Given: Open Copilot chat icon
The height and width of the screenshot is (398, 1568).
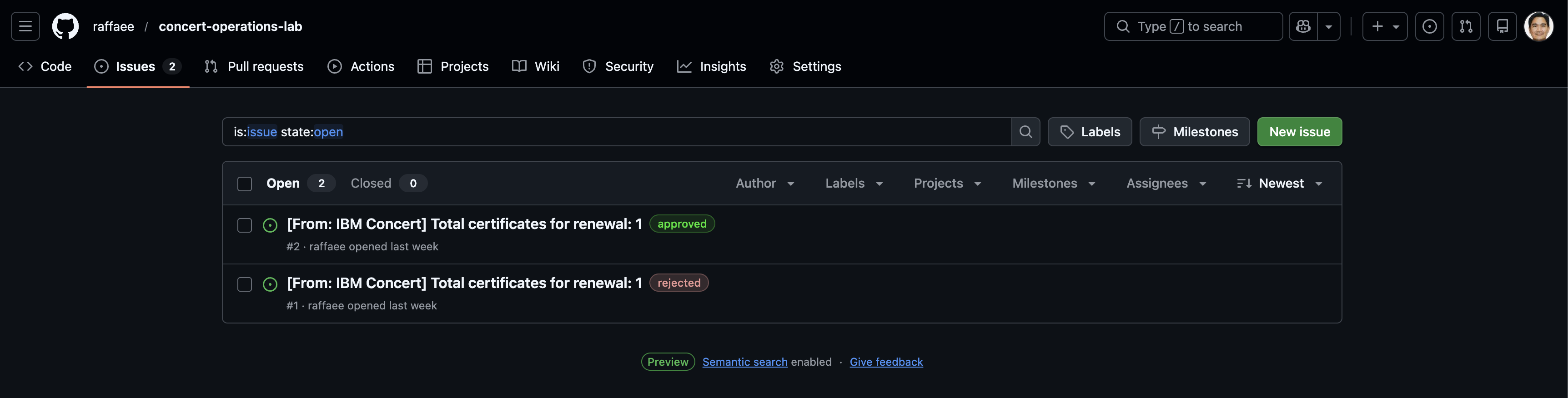Looking at the screenshot, I should [x=1302, y=26].
